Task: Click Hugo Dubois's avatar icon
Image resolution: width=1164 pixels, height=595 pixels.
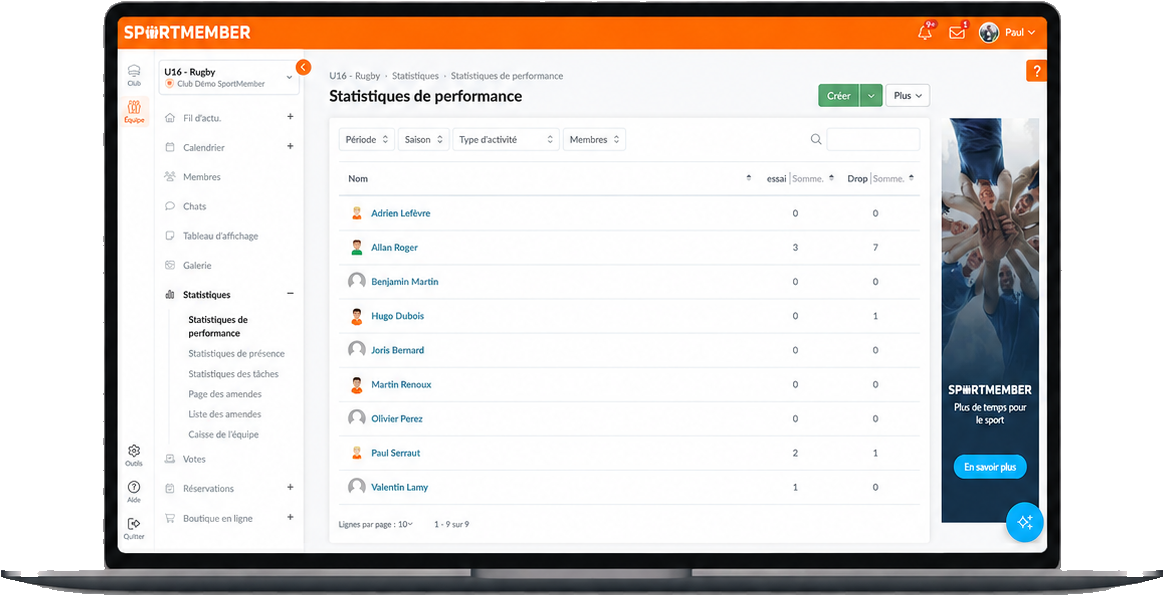Action: point(356,316)
